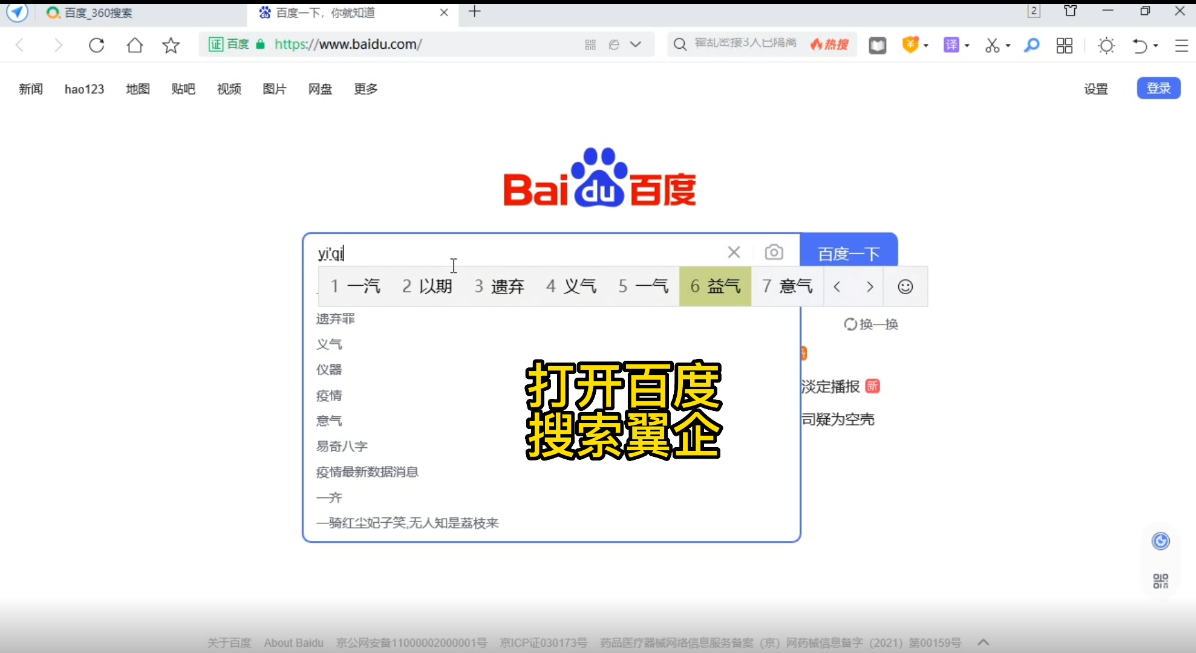Click the 360 browser logo icon

tap(17, 13)
